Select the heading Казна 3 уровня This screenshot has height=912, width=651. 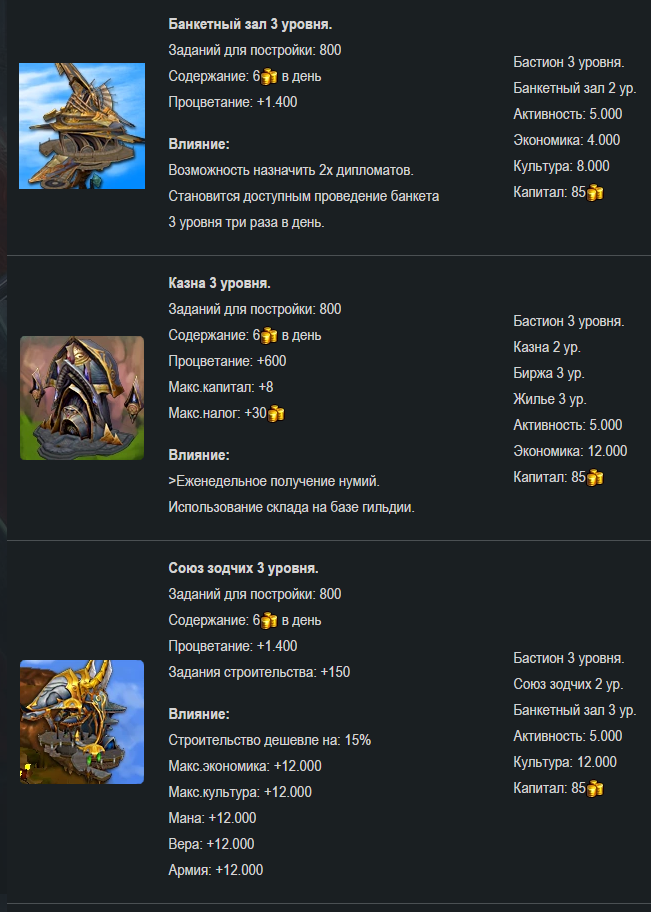click(x=219, y=283)
